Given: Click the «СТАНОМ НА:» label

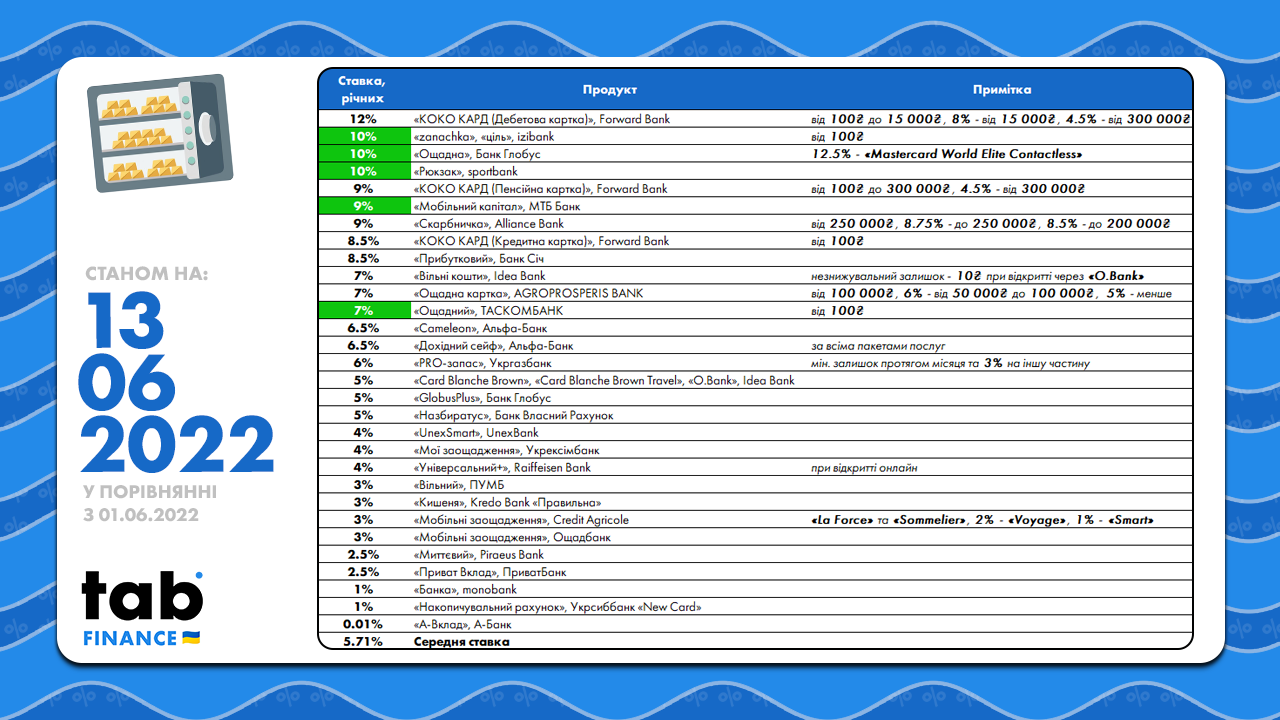Looking at the screenshot, I should point(146,274).
